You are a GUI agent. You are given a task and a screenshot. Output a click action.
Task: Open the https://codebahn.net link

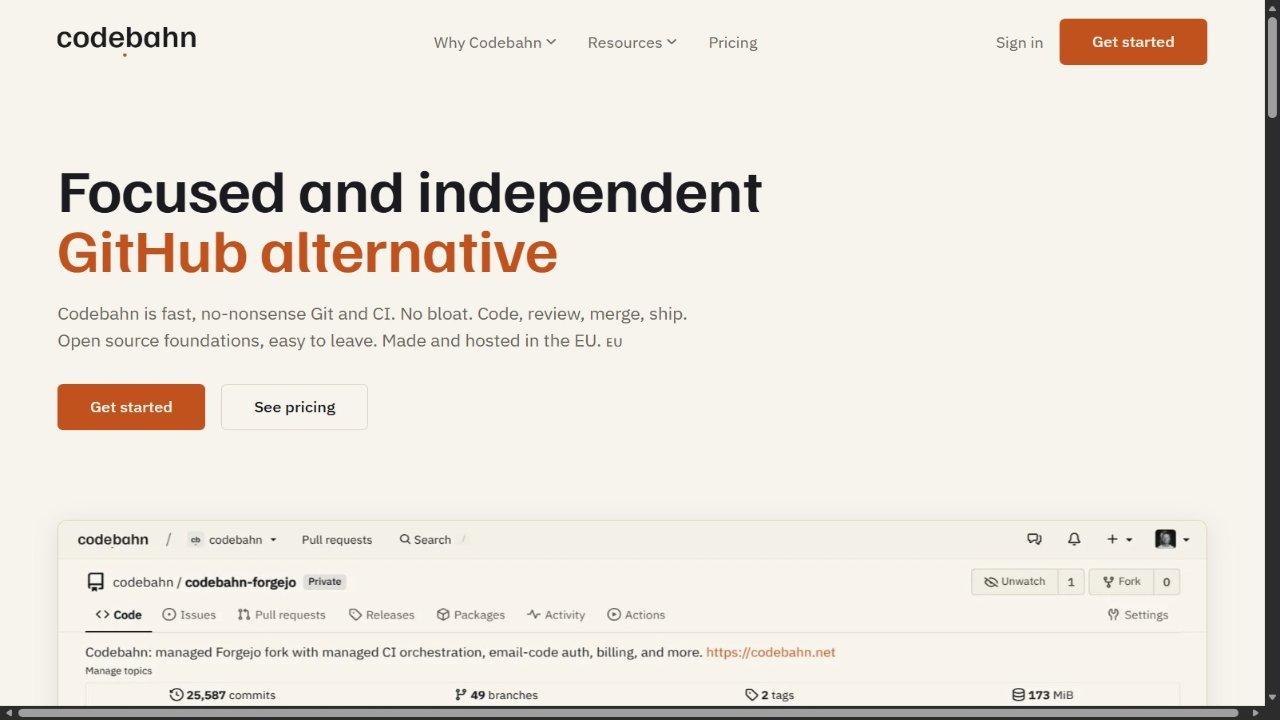click(771, 652)
